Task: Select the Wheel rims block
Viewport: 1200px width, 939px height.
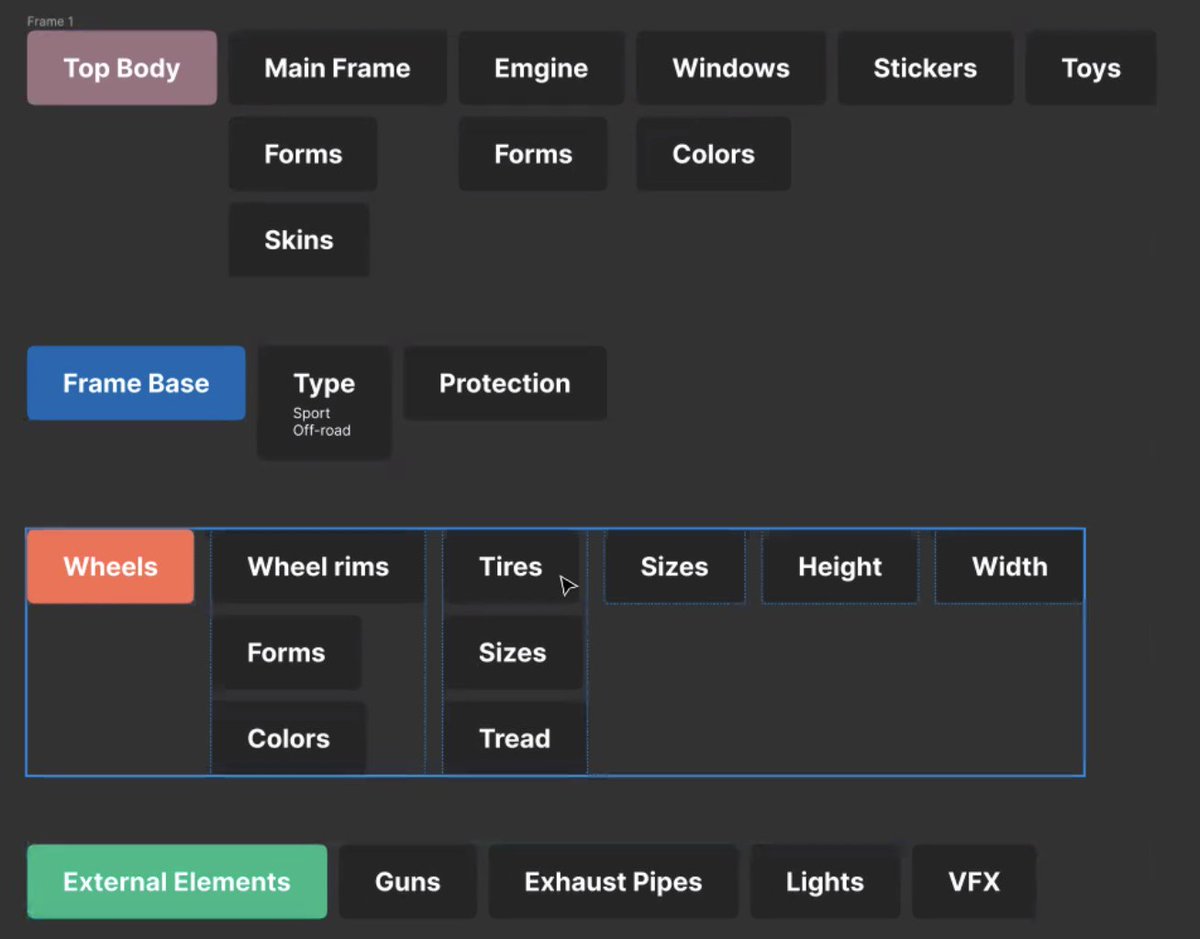Action: pos(318,567)
